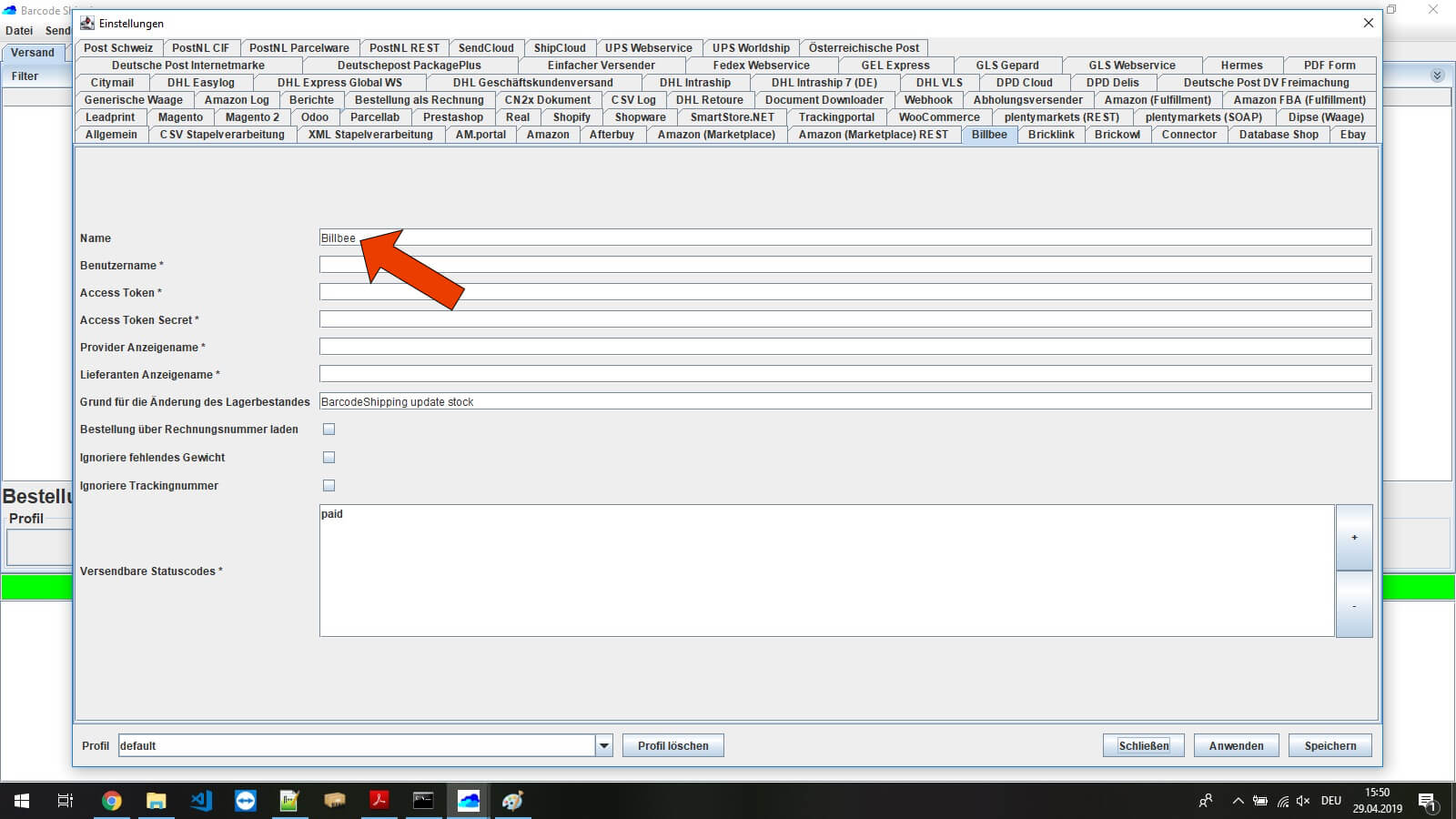1456x819 pixels.
Task: Open the Magento 2 tab
Action: point(252,116)
